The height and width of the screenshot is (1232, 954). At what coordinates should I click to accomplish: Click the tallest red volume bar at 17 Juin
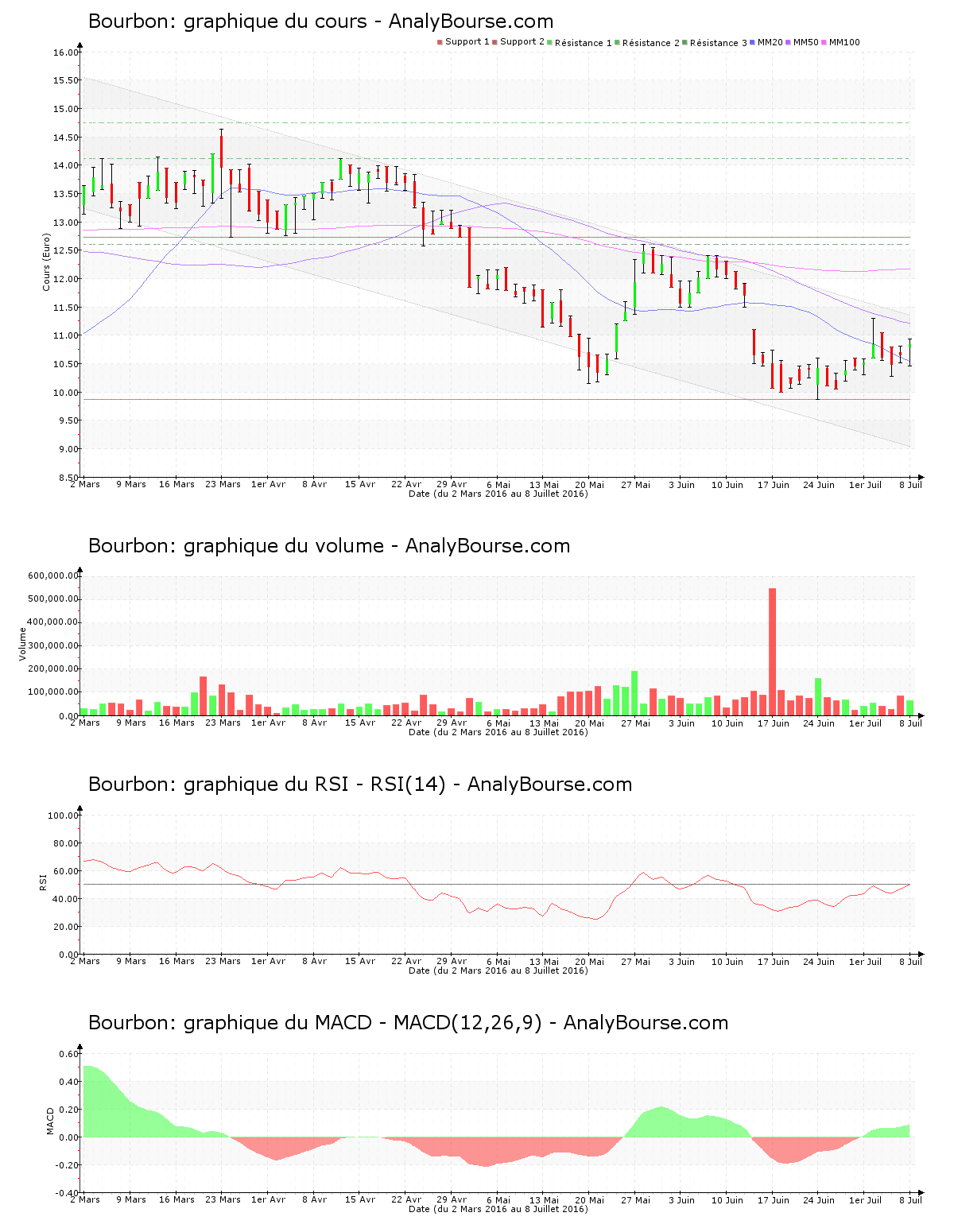tap(772, 652)
